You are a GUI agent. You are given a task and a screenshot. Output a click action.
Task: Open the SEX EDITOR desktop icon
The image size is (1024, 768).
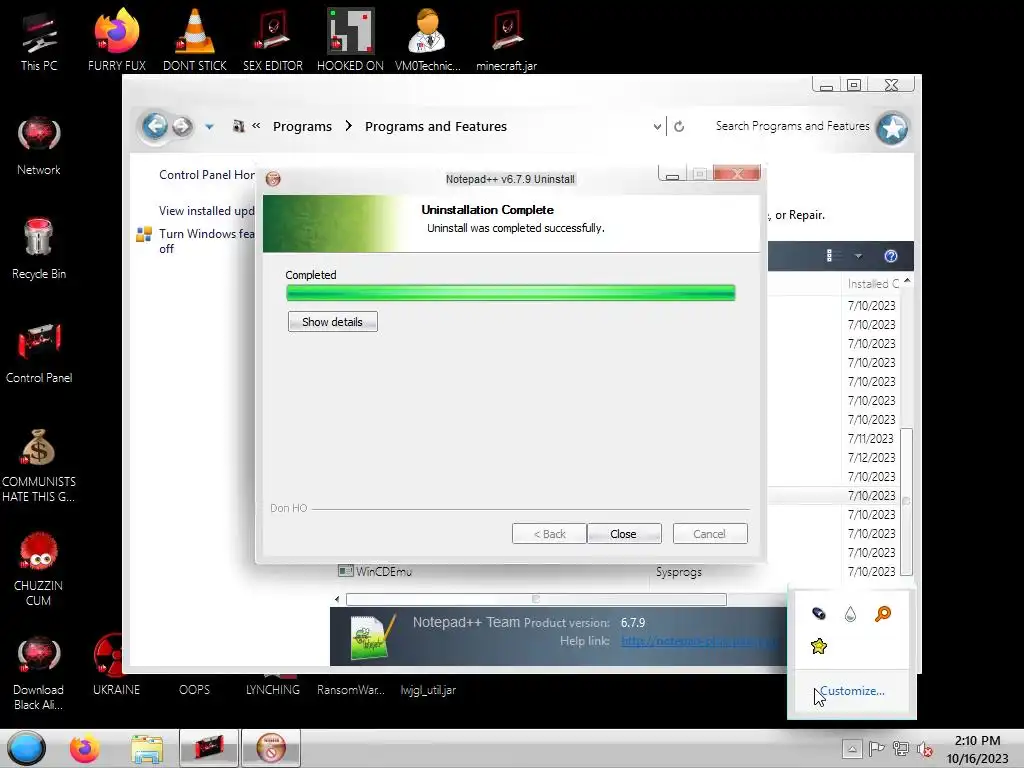tap(272, 40)
